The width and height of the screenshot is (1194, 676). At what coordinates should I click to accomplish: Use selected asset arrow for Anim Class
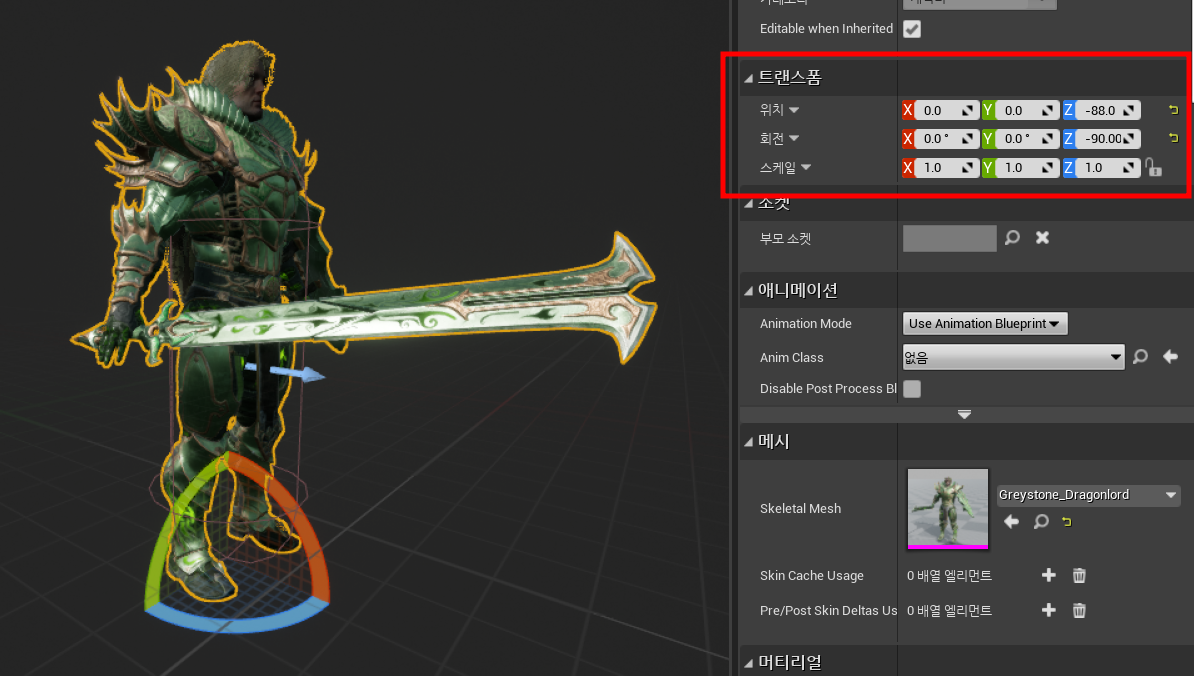point(1170,357)
